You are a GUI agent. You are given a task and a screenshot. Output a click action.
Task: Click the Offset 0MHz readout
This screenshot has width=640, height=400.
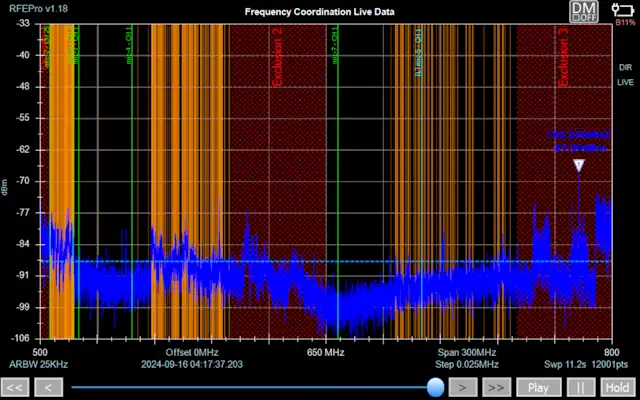[192, 353]
